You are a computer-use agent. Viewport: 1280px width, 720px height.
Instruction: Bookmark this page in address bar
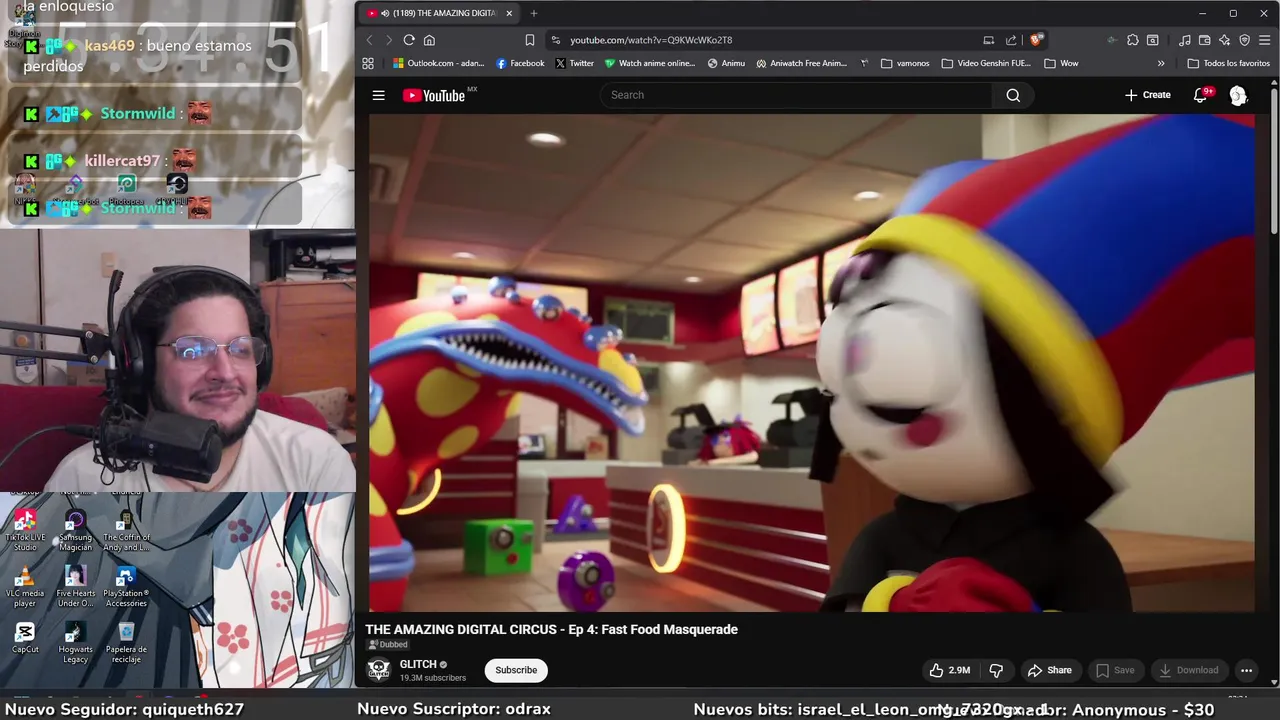(530, 40)
